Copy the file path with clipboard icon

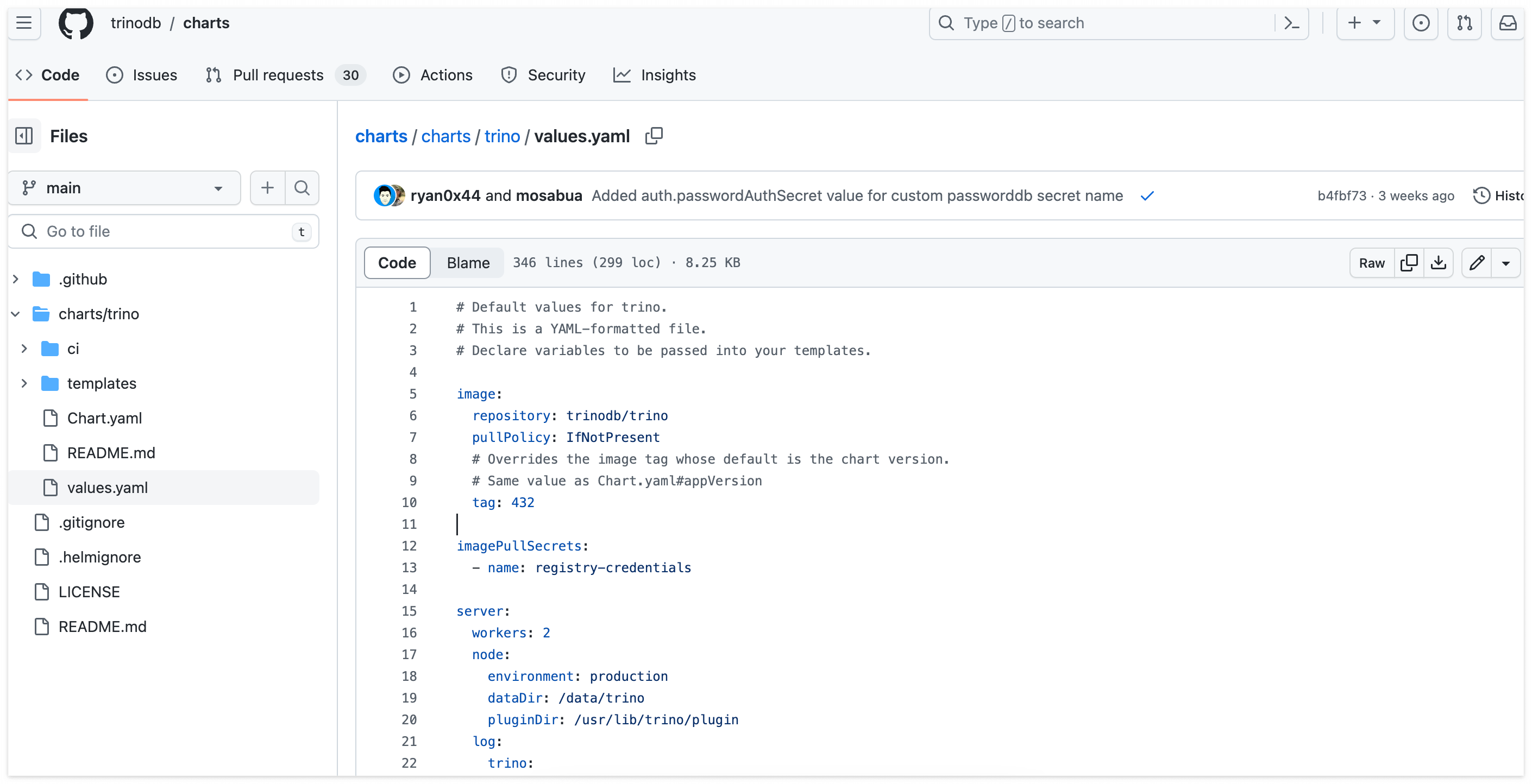tap(654, 136)
